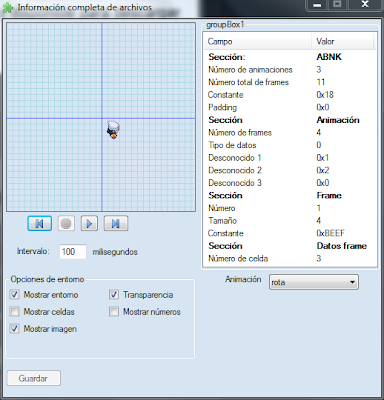Play the animation

coord(89,223)
